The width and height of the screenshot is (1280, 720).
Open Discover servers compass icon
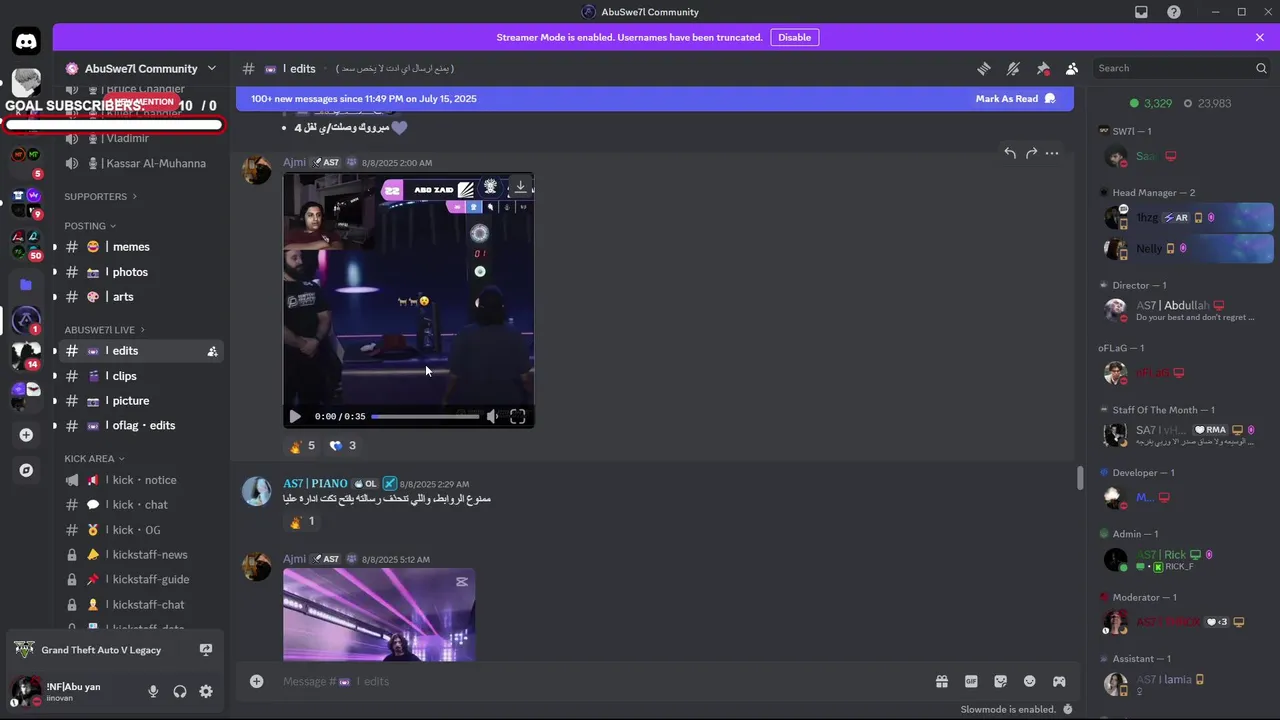(26, 470)
